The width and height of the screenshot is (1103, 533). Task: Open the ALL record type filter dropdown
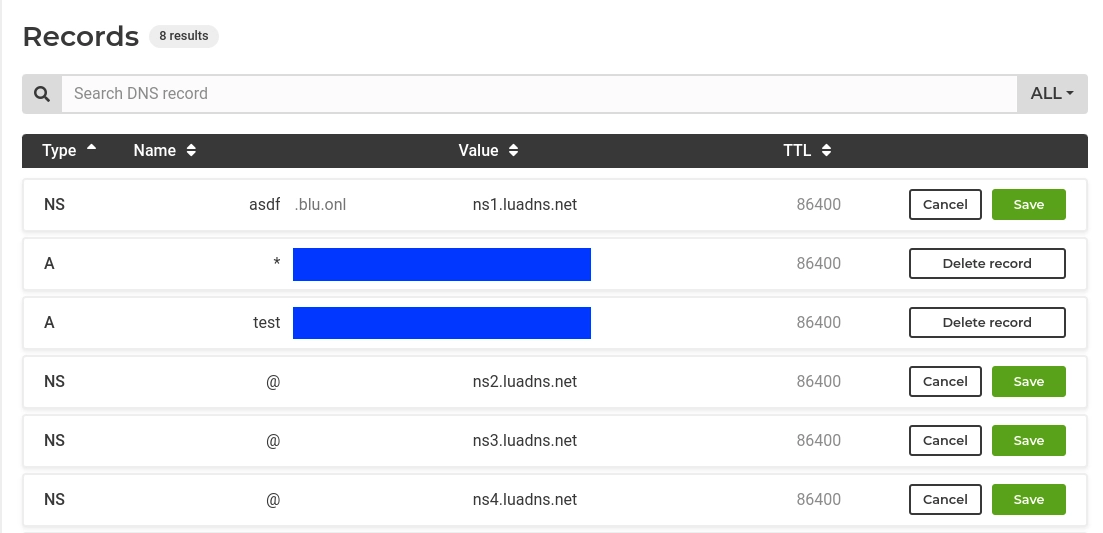pos(1052,94)
